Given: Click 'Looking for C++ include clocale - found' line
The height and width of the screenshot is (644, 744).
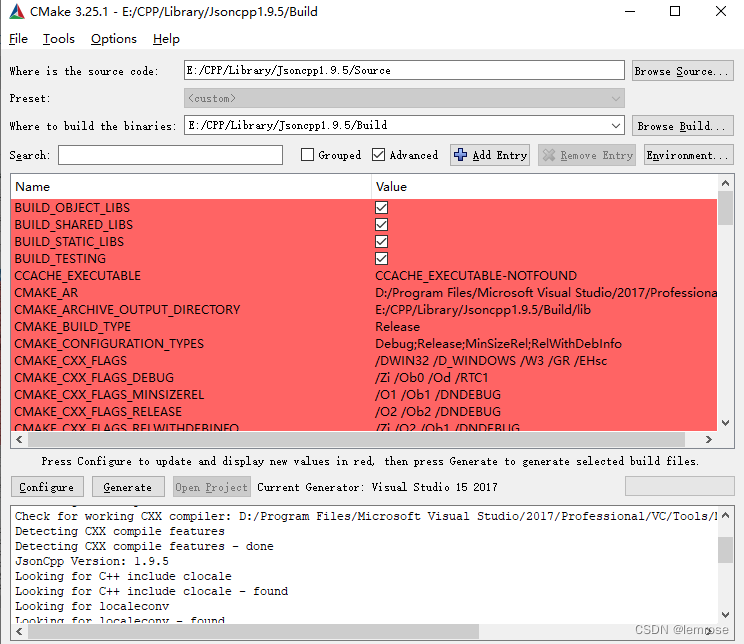Looking at the screenshot, I should [x=152, y=591].
